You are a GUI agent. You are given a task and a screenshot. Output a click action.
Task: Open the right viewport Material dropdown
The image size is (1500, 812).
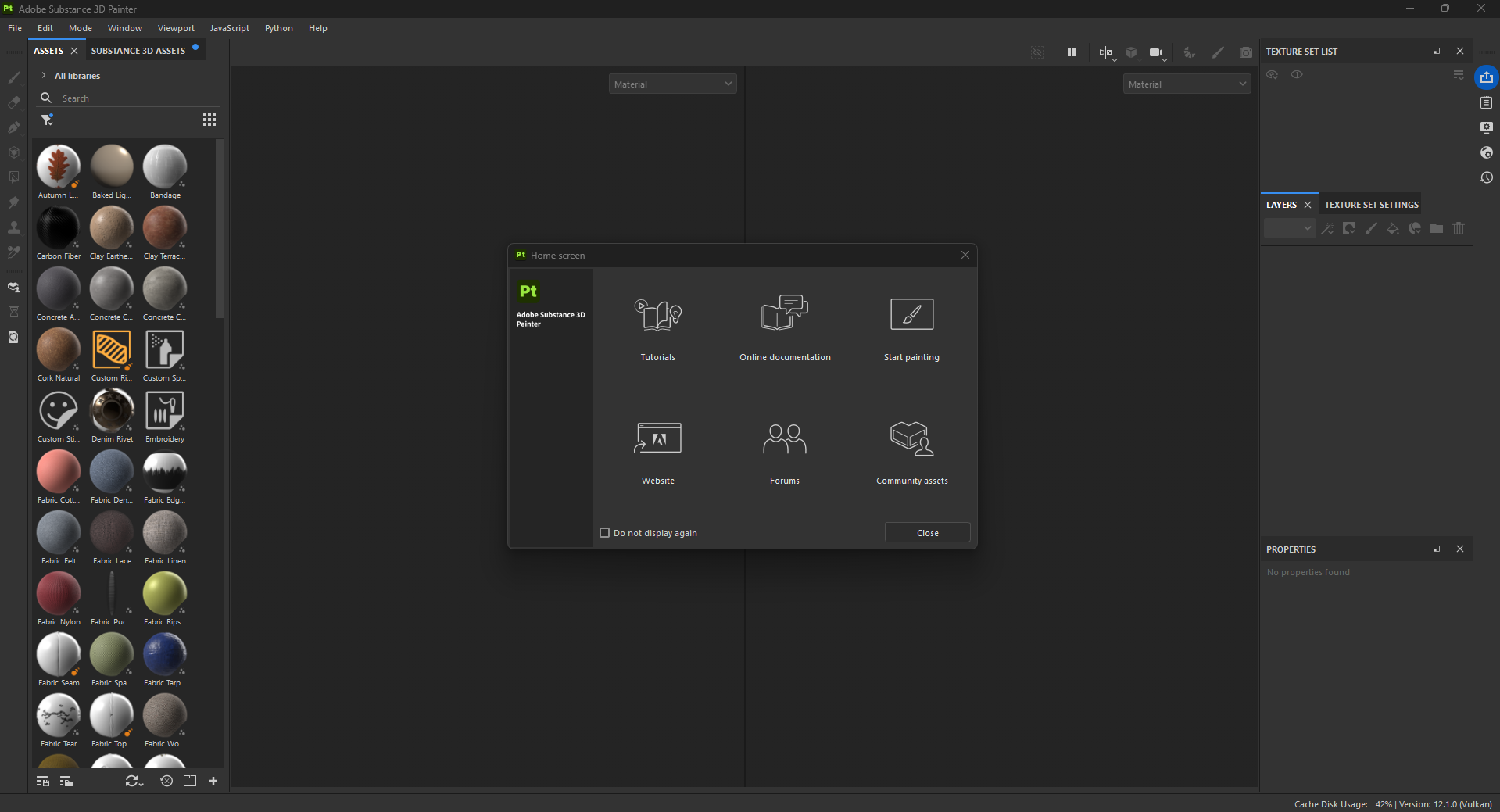(1187, 84)
